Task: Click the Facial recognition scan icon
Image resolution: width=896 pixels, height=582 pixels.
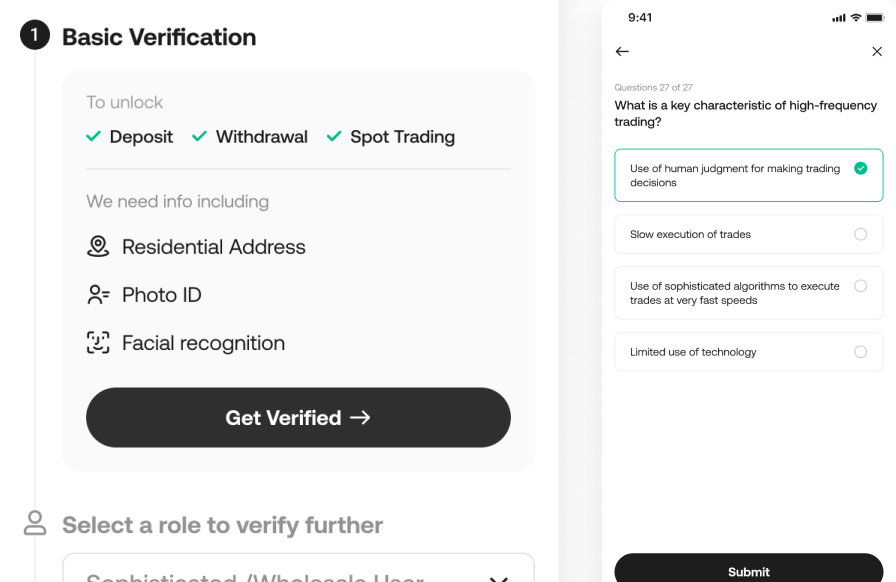Action: click(98, 343)
